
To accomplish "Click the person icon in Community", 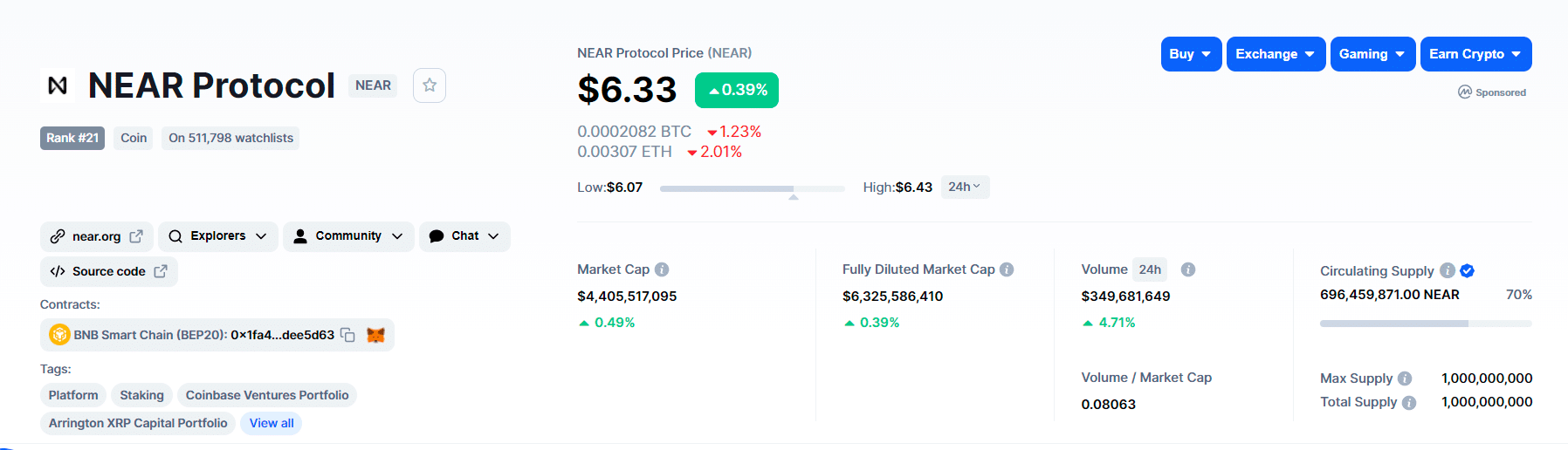I will click(300, 236).
